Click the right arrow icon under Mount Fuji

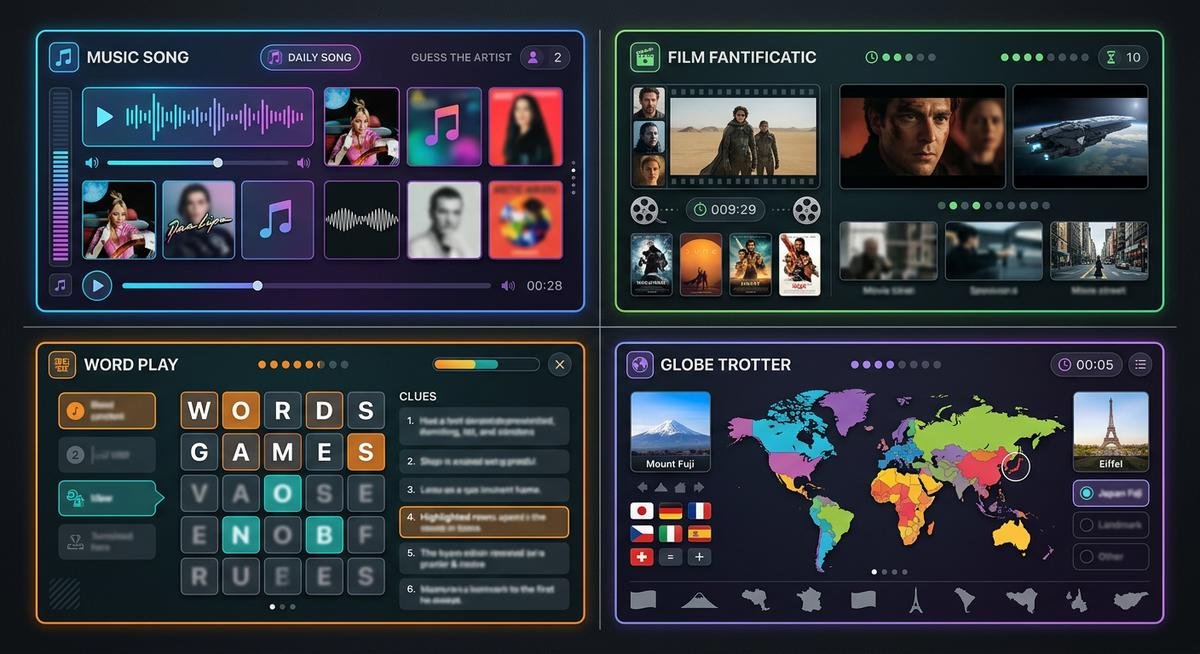pyautogui.click(x=699, y=487)
